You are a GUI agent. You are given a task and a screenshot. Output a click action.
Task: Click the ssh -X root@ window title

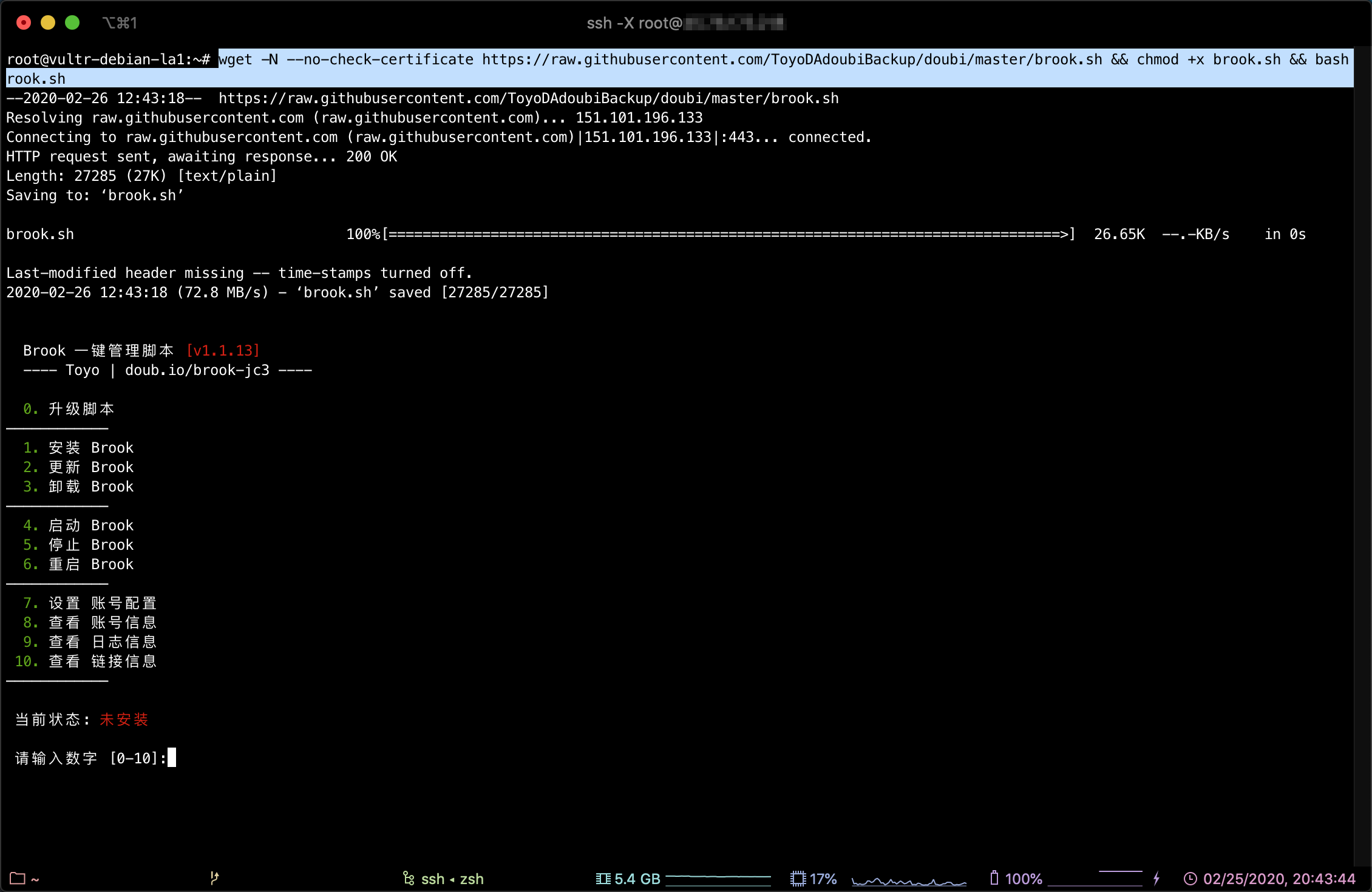[686, 23]
